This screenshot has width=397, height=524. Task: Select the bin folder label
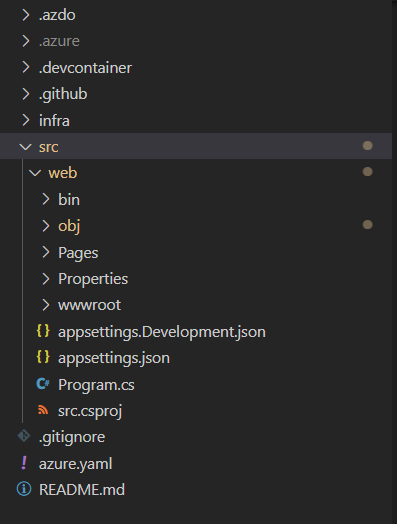pyautogui.click(x=69, y=200)
